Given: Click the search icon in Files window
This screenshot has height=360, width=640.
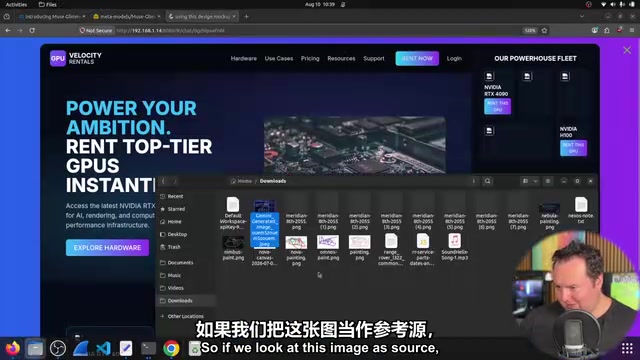Looking at the screenshot, I should [487, 181].
